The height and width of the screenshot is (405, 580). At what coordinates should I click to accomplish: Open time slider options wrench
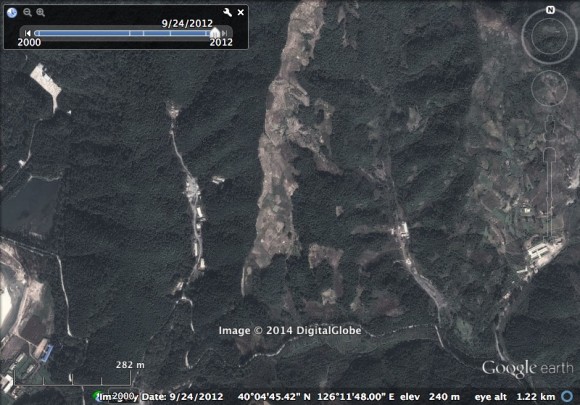point(227,12)
